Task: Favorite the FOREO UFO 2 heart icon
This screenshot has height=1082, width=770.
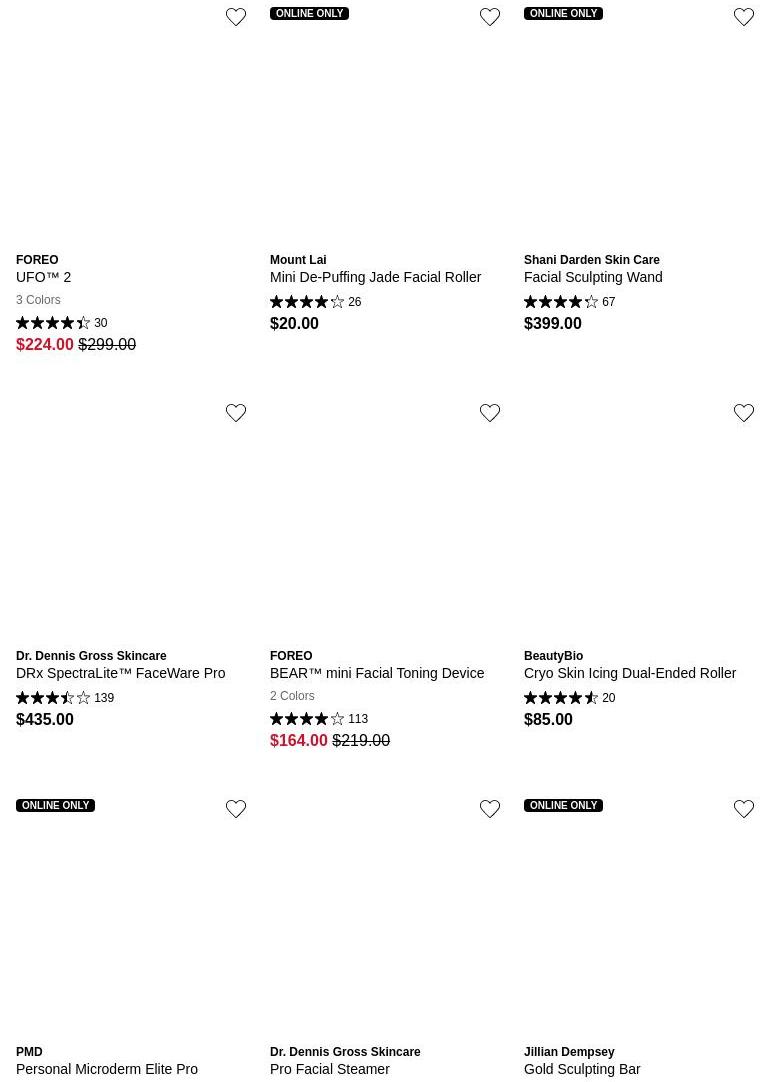Action: 236,17
